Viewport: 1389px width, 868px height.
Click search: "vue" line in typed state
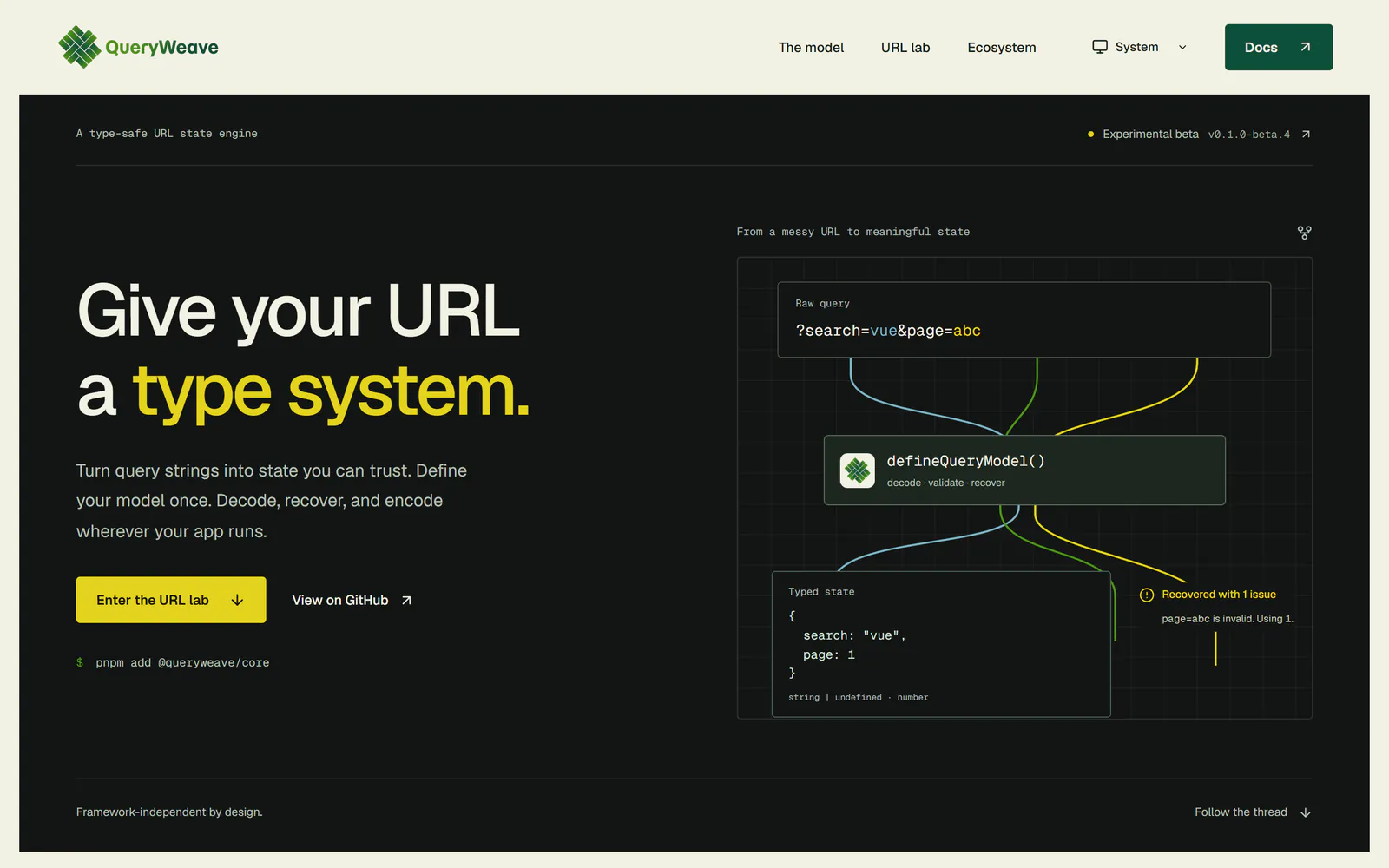(x=854, y=635)
